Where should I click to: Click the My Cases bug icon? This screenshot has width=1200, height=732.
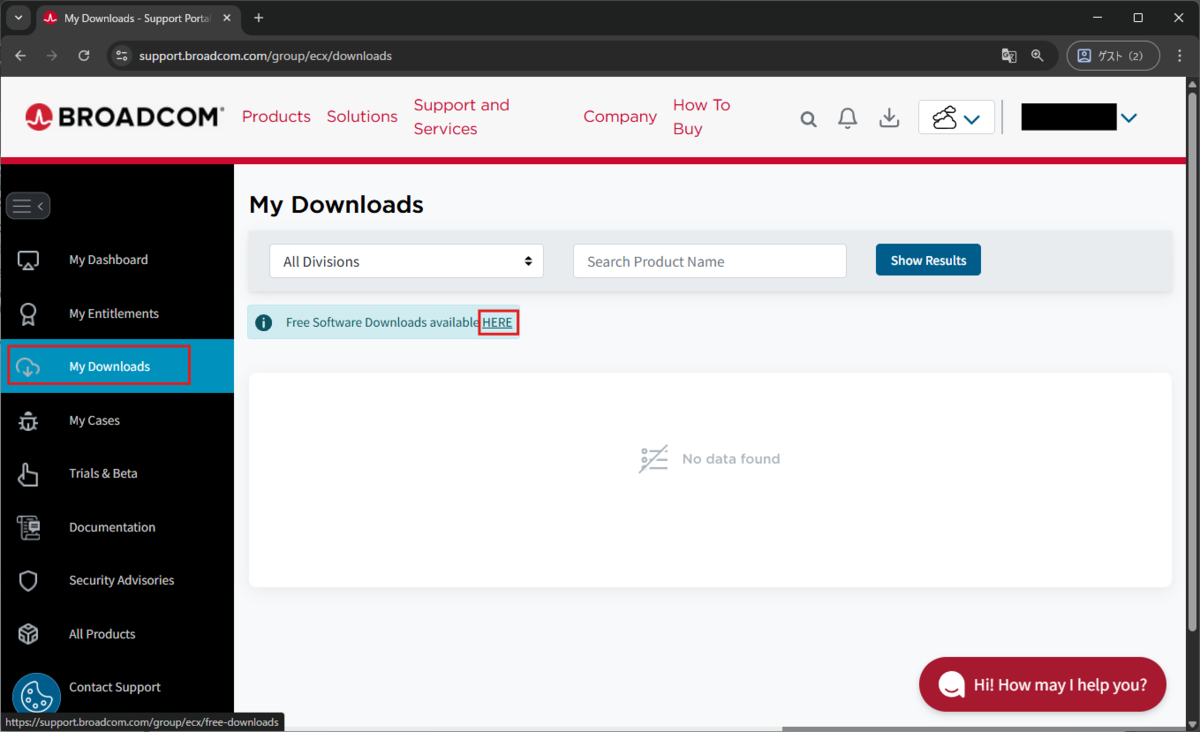point(28,421)
